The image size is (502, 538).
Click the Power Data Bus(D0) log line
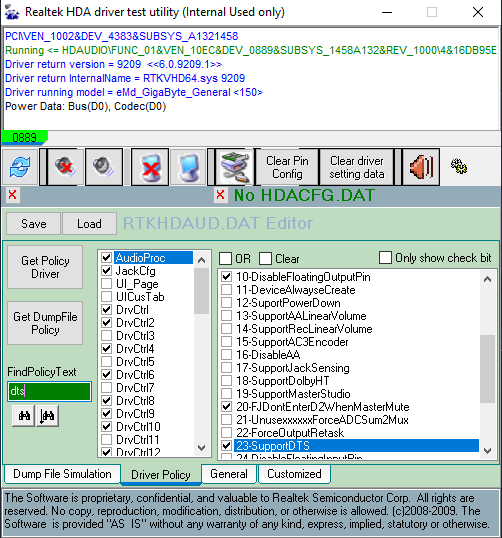pyautogui.click(x=85, y=106)
